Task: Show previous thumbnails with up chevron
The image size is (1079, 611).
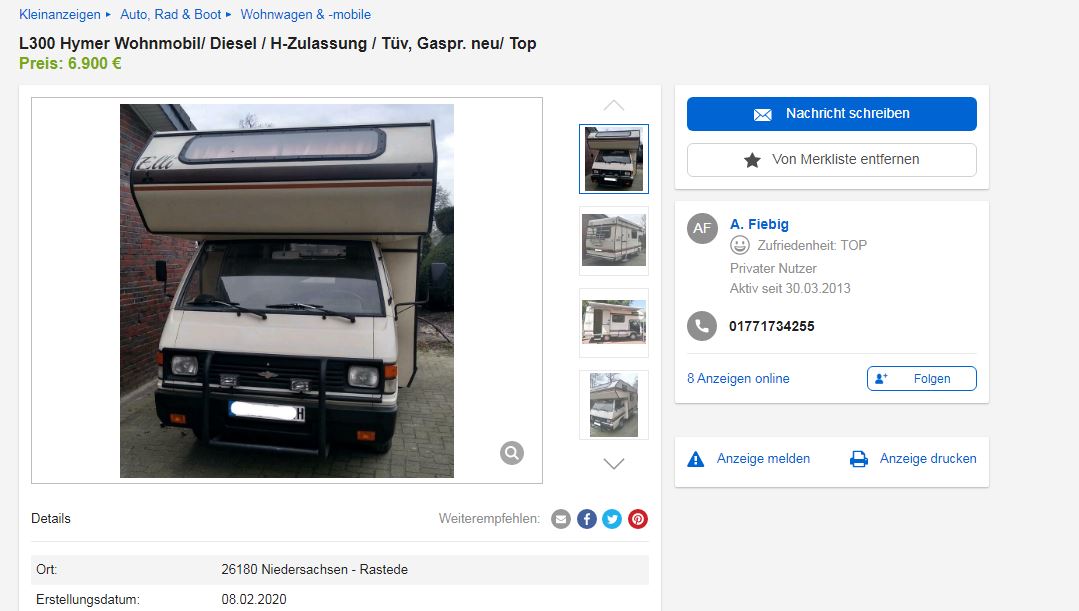Action: point(614,105)
